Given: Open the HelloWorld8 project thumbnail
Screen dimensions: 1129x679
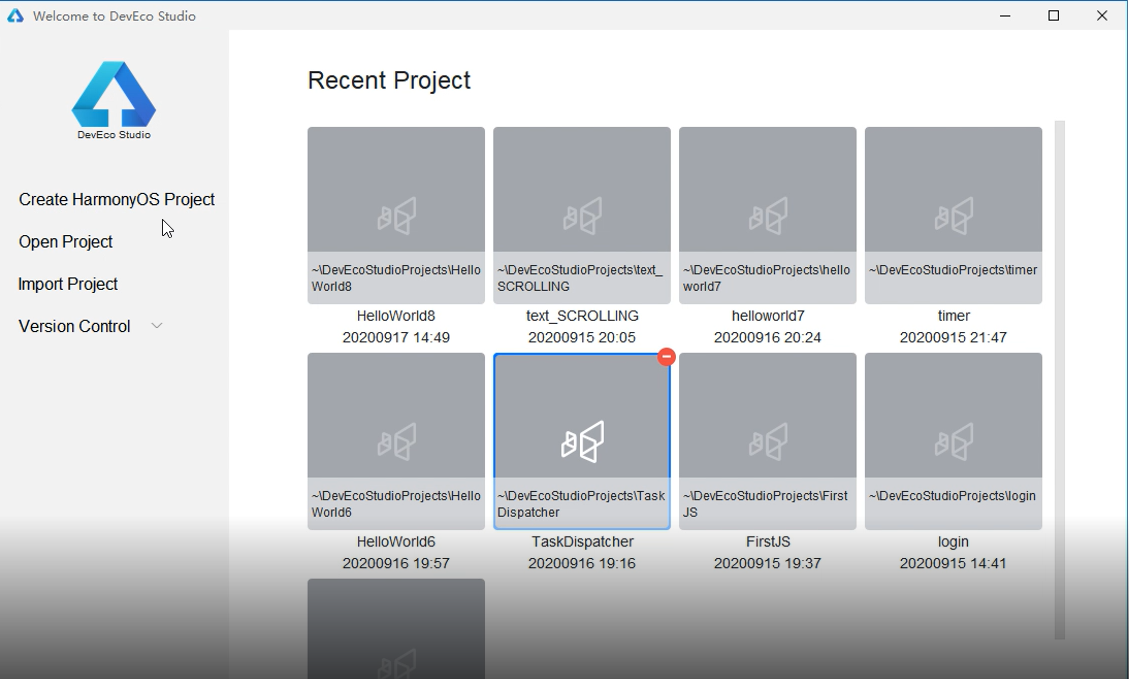Looking at the screenshot, I should pyautogui.click(x=396, y=215).
